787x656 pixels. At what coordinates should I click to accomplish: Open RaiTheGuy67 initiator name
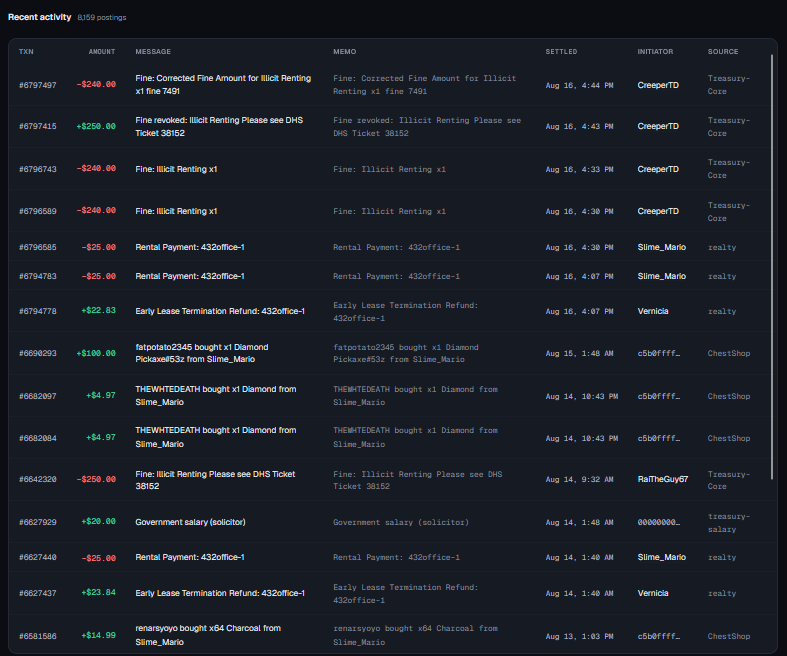click(x=663, y=479)
